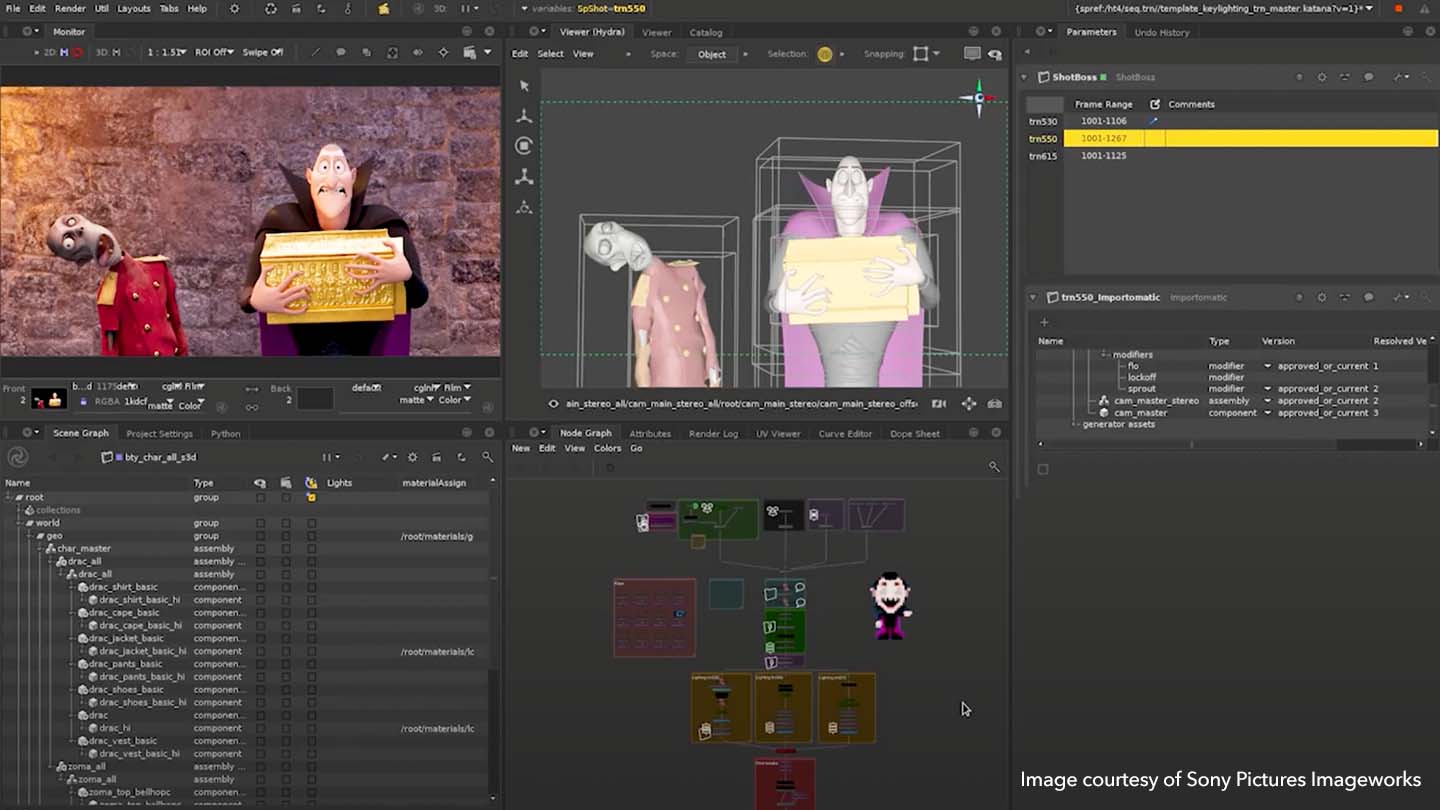Switch to the Project Settings tab
1440x810 pixels.
tap(159, 434)
